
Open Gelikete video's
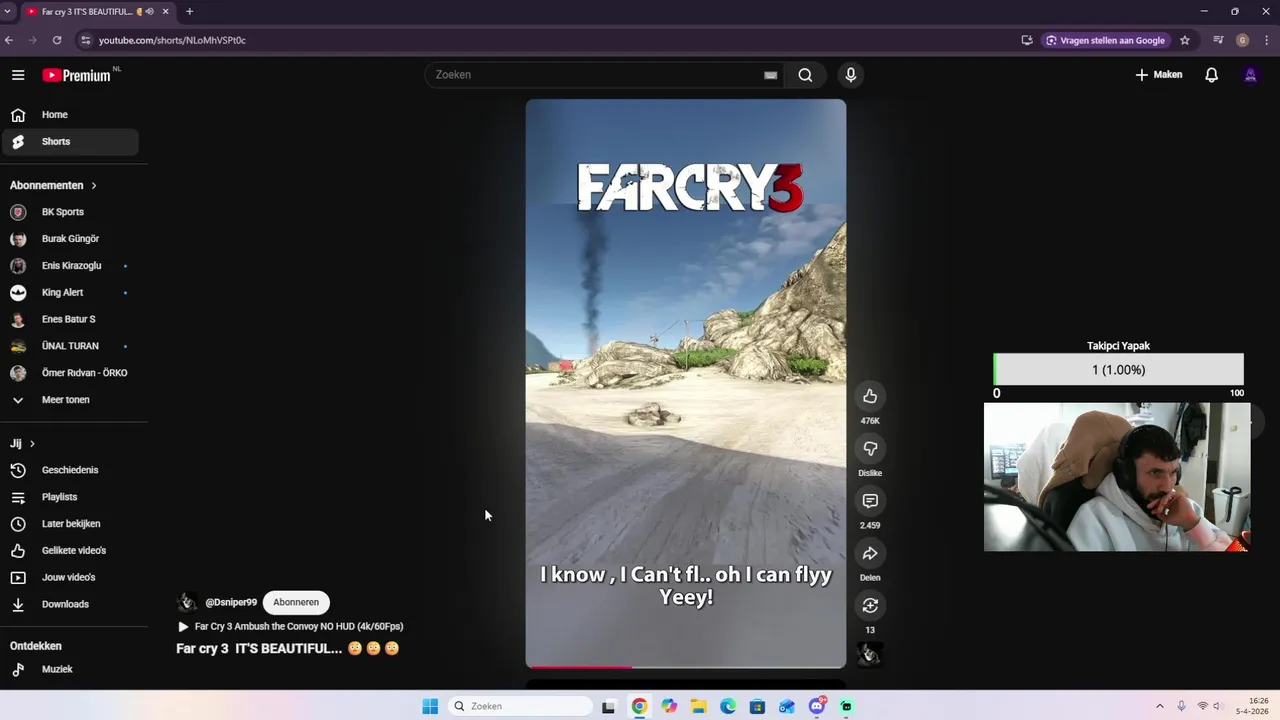click(70, 551)
